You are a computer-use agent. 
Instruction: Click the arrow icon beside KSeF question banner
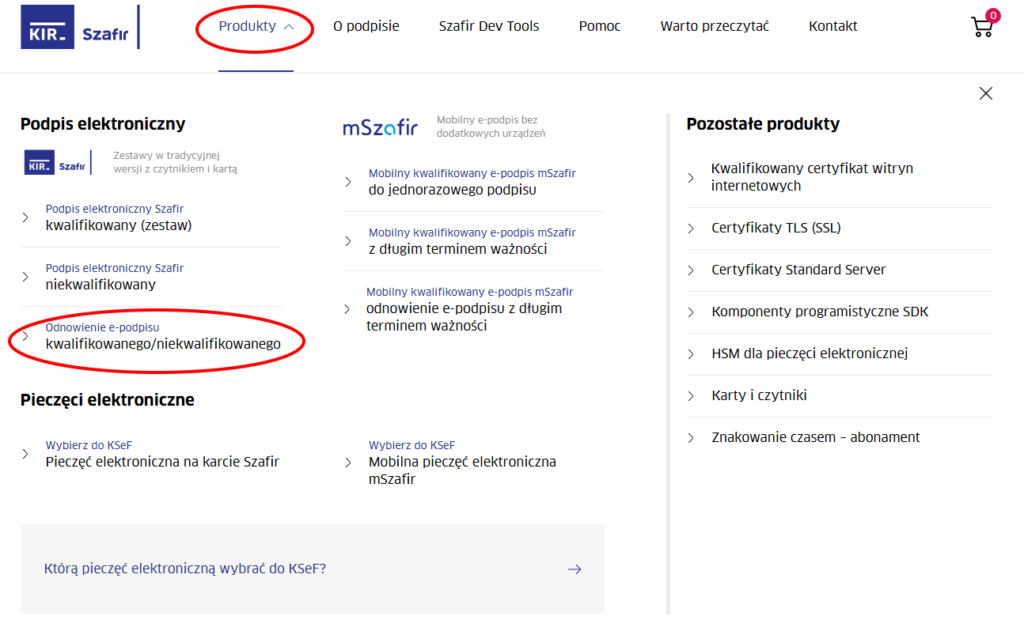574,569
